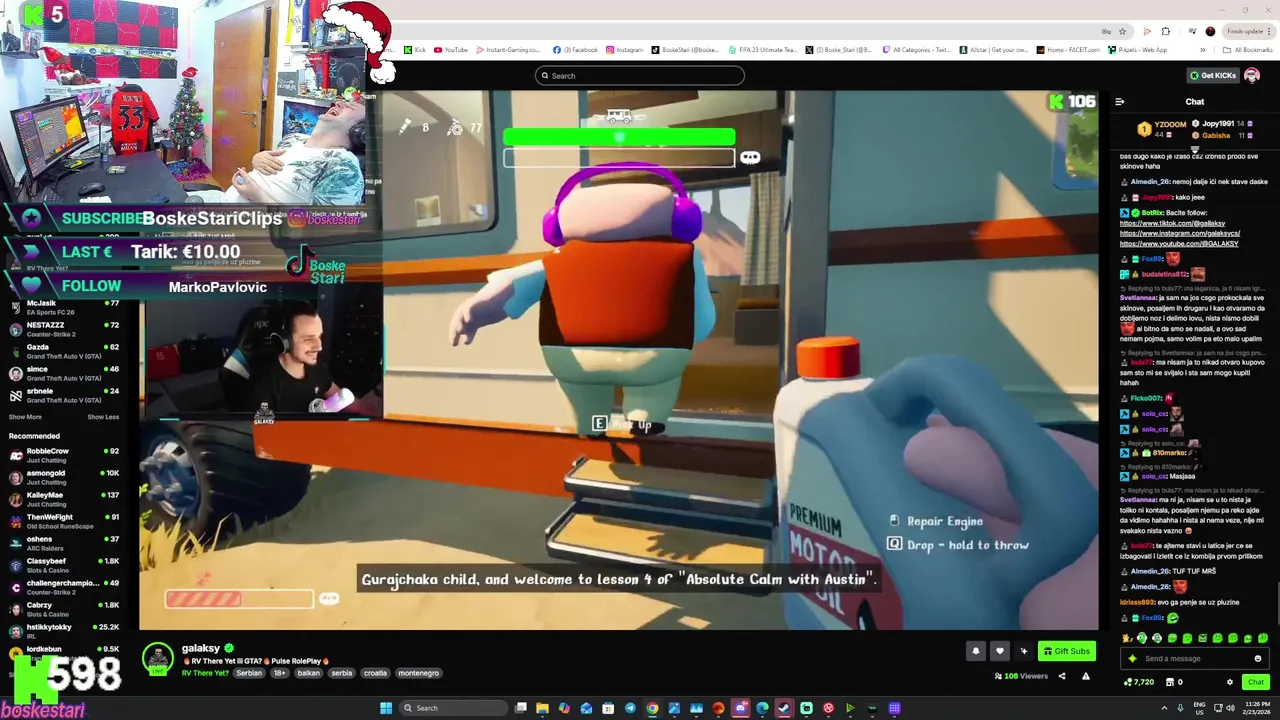This screenshot has width=1280, height=720.
Task: Open the Task View taskbar icon
Action: click(521, 708)
